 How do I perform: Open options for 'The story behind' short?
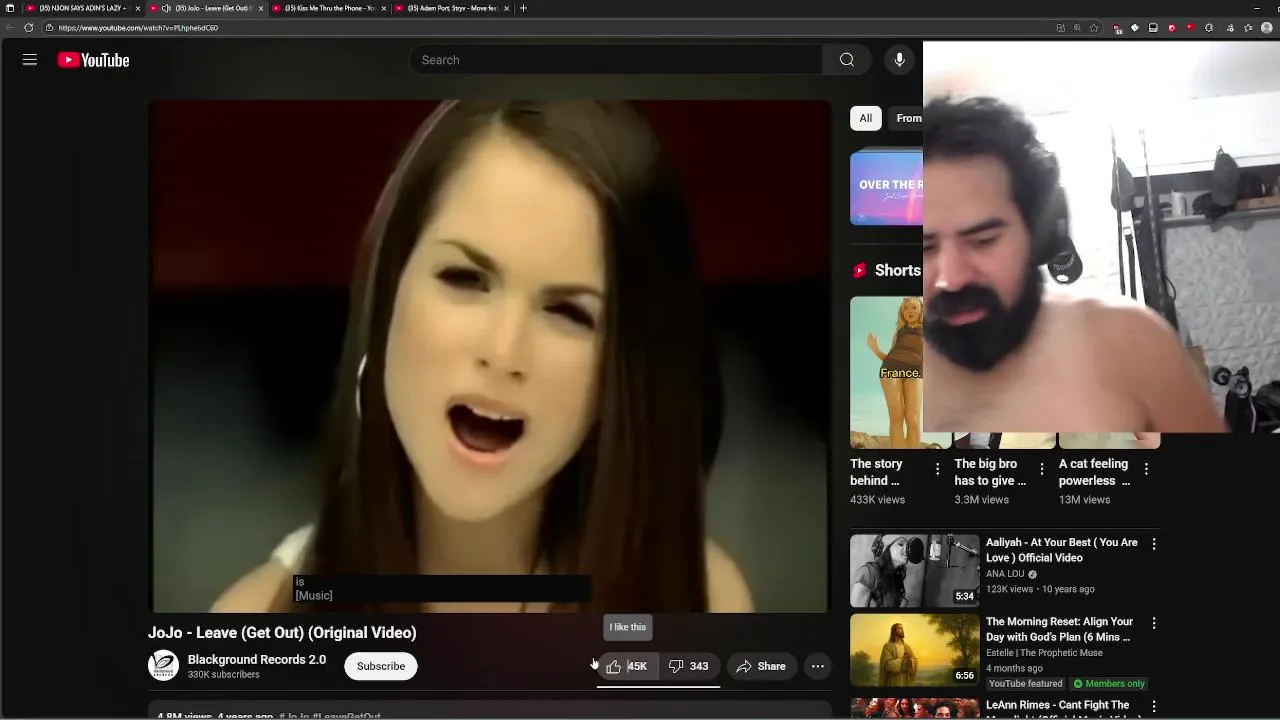click(937, 469)
